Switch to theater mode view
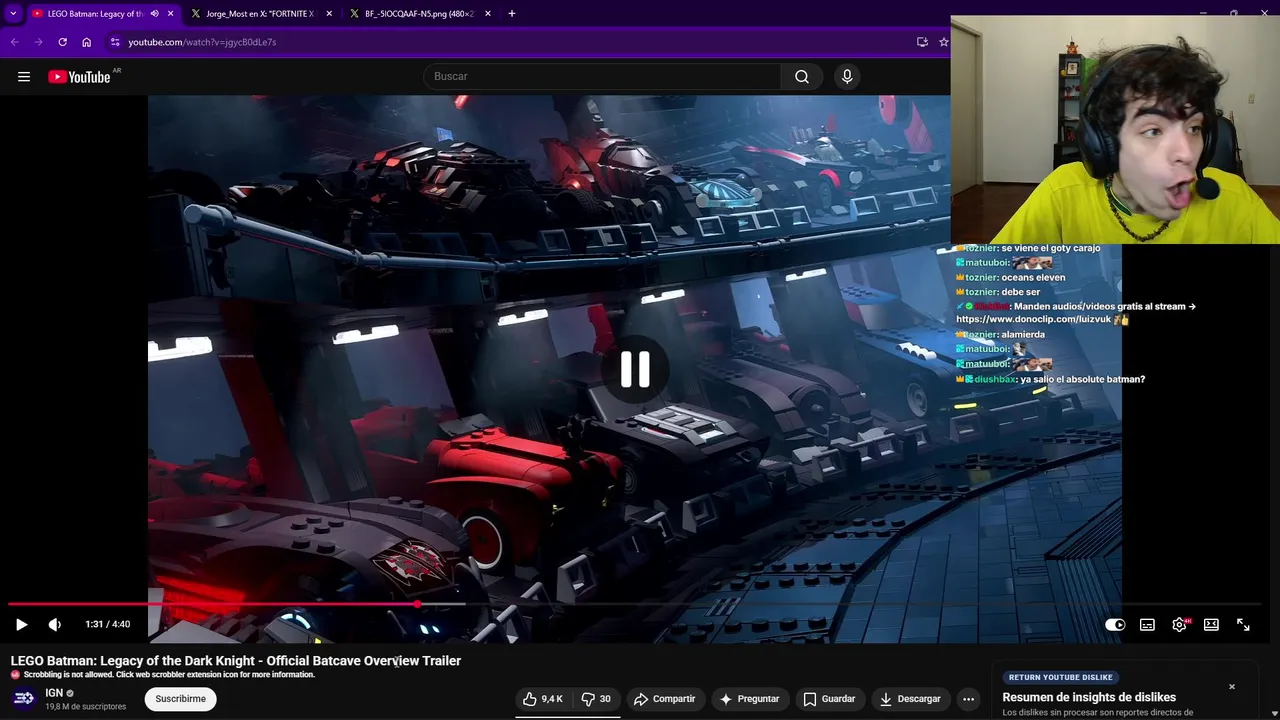1280x720 pixels. (1211, 624)
